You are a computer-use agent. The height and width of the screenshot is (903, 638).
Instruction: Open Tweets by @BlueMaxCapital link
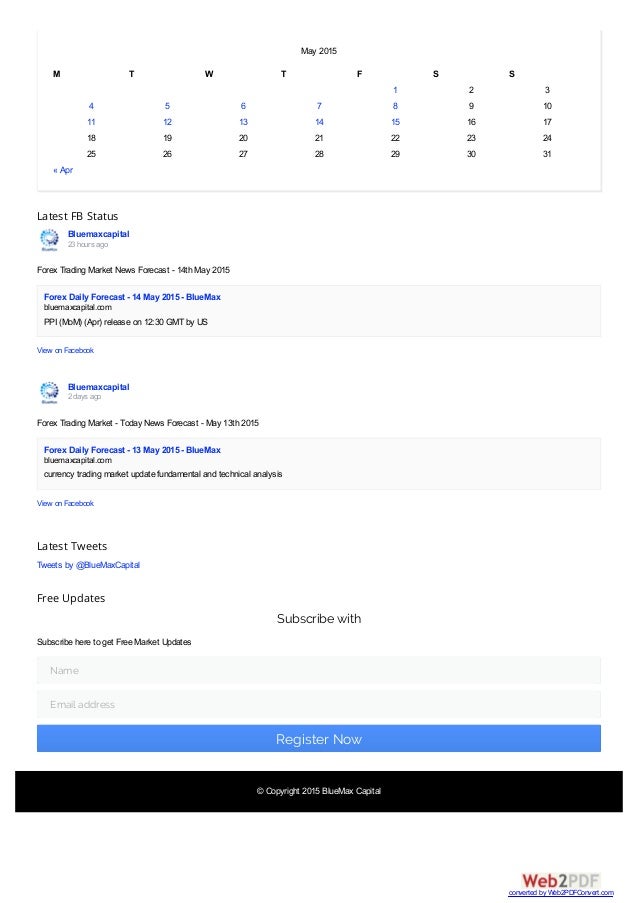(88, 565)
